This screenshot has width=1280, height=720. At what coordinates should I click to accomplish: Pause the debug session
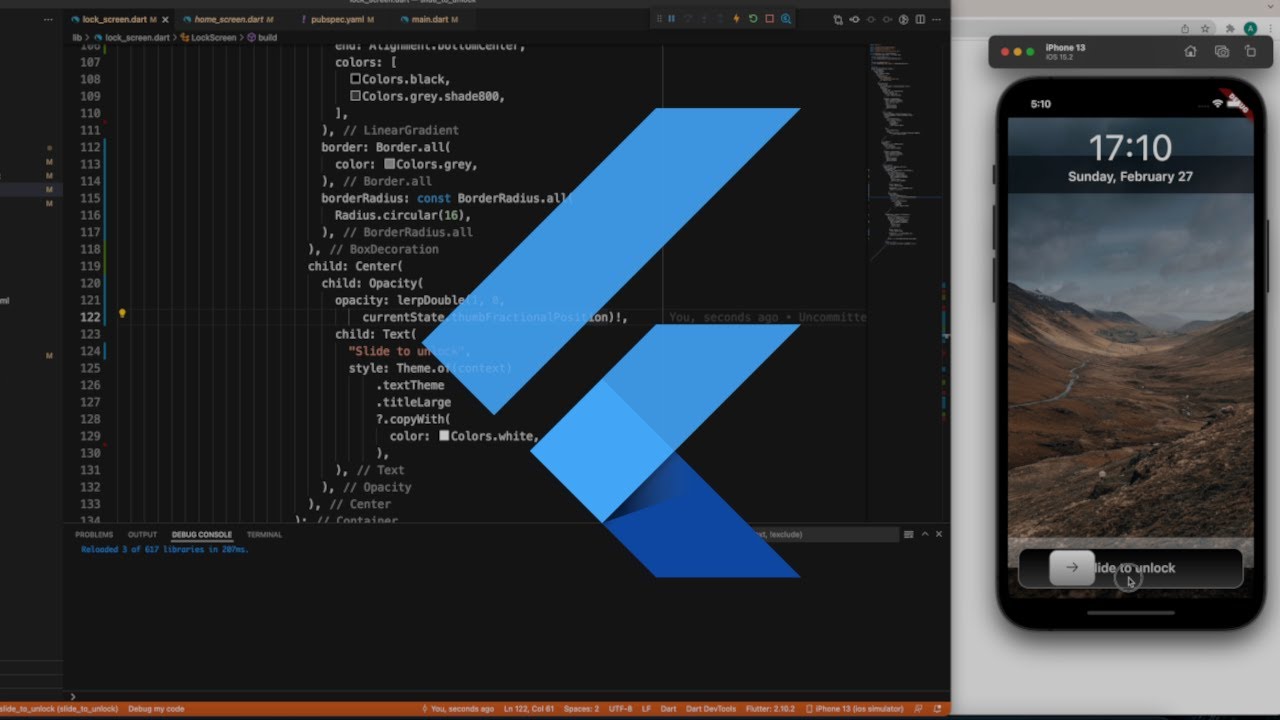[671, 19]
